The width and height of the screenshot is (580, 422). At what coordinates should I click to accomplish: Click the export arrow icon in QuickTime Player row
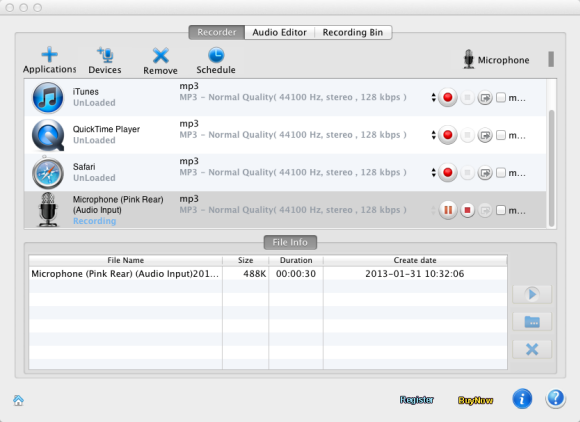(x=485, y=135)
